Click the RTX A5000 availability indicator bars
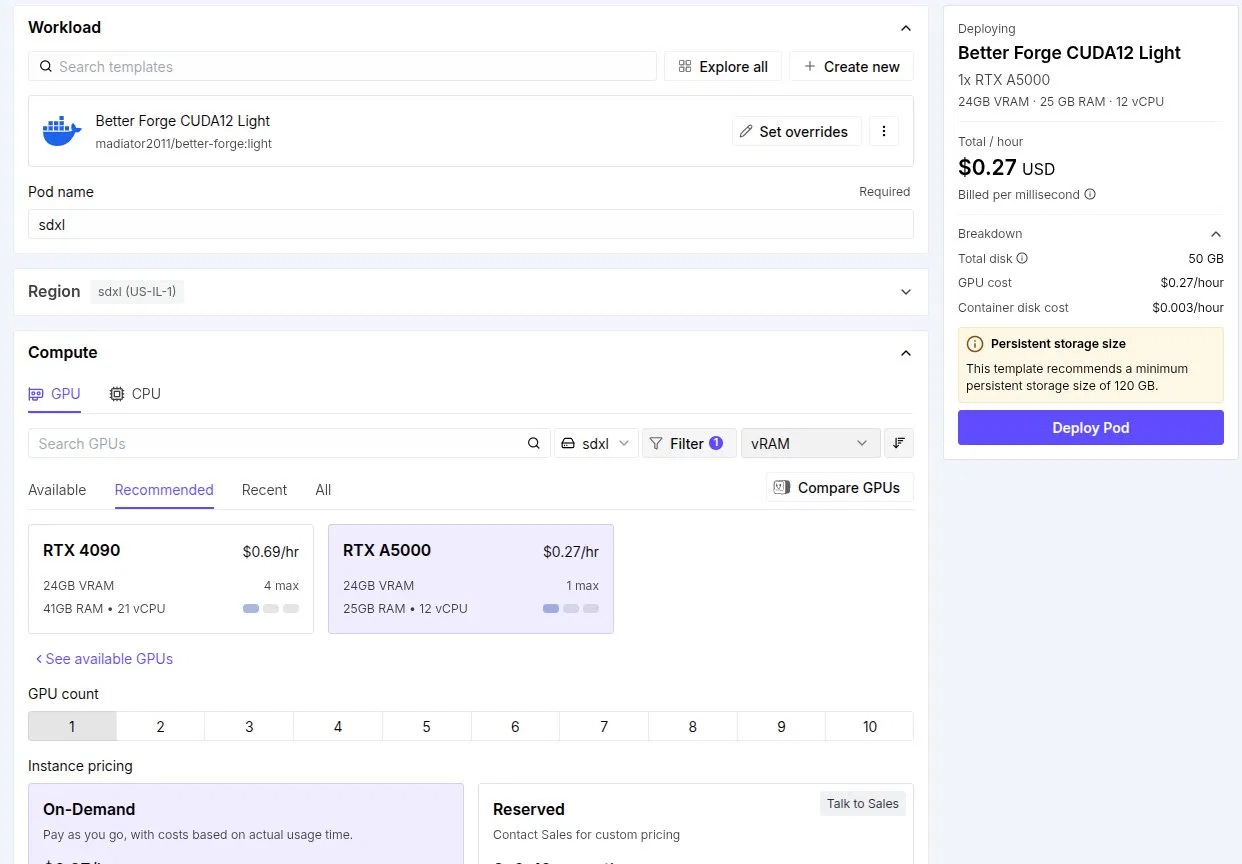This screenshot has width=1242, height=864. click(571, 608)
